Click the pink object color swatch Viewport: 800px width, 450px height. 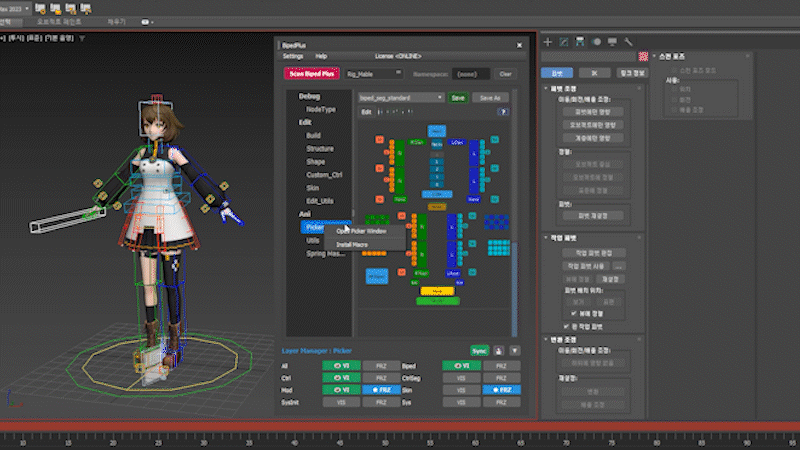coord(644,57)
